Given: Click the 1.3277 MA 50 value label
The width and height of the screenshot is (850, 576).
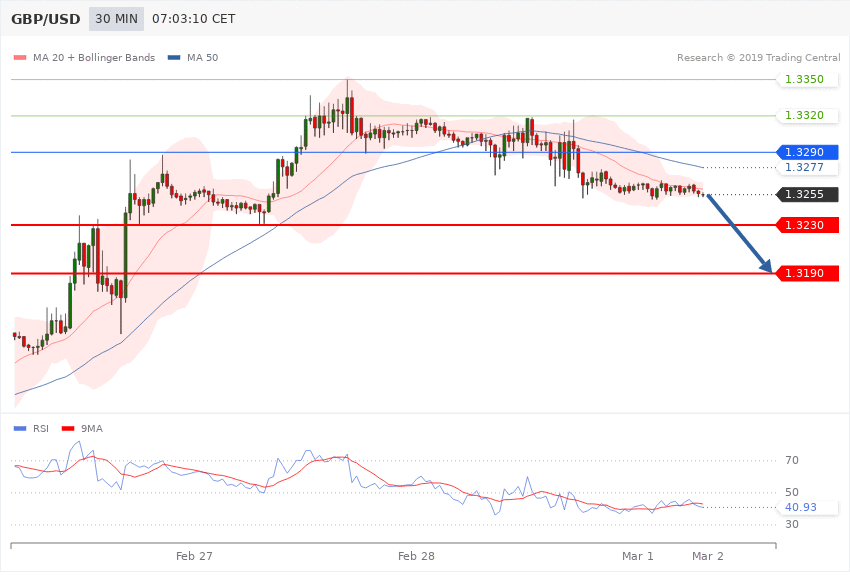Looking at the screenshot, I should coord(808,167).
